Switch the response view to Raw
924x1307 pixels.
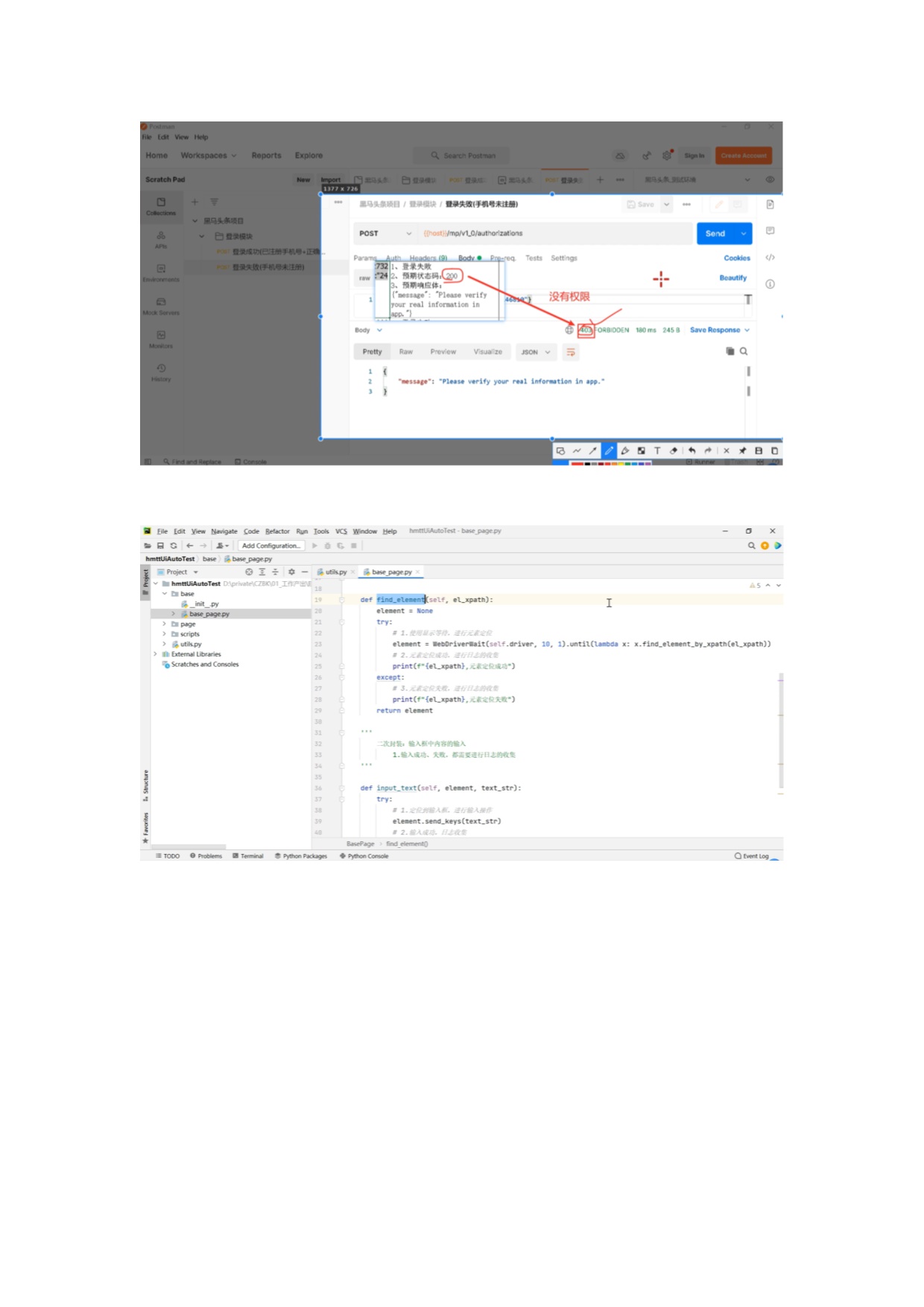pos(405,352)
